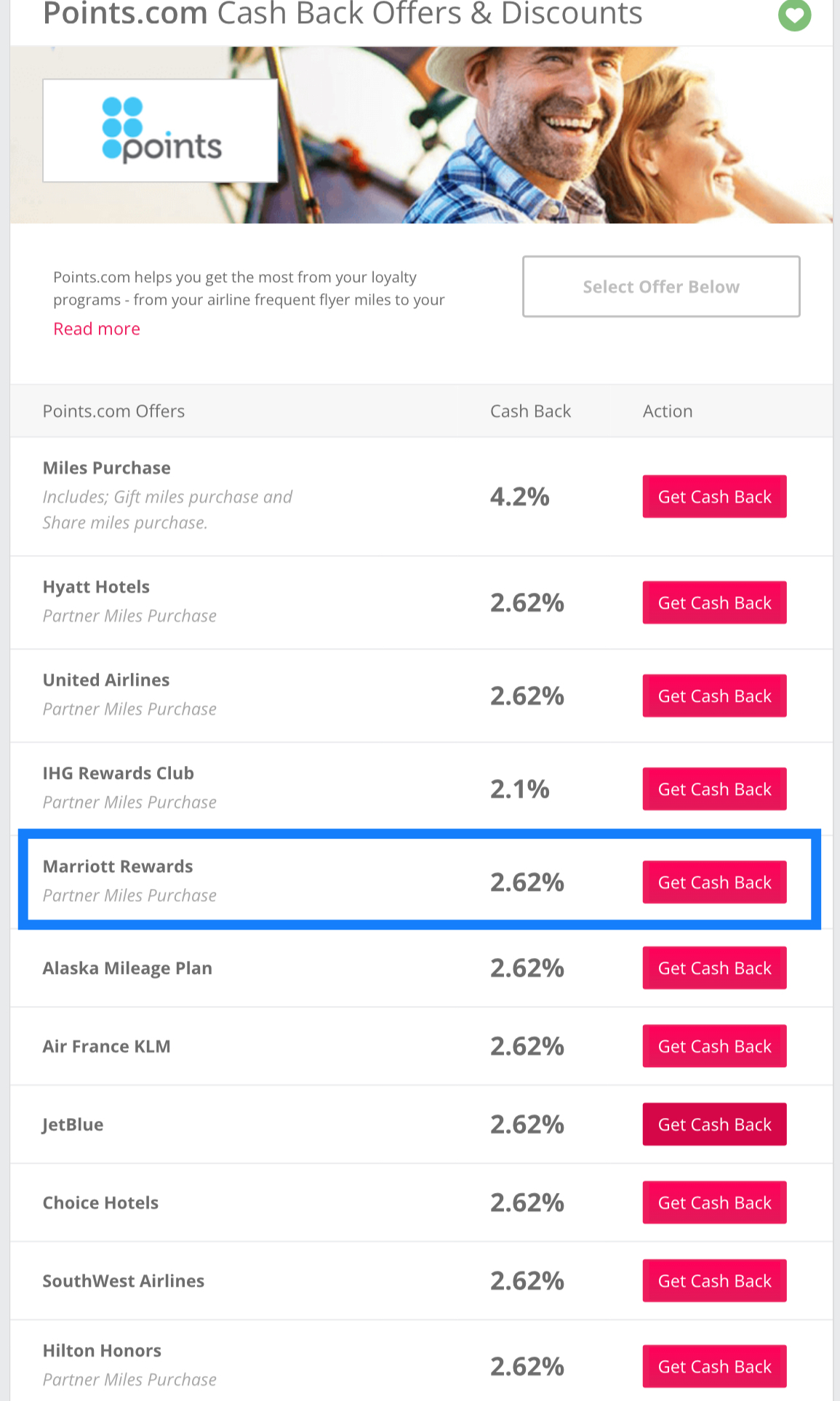
Task: Get cash back for Marriott Rewards
Action: click(714, 882)
